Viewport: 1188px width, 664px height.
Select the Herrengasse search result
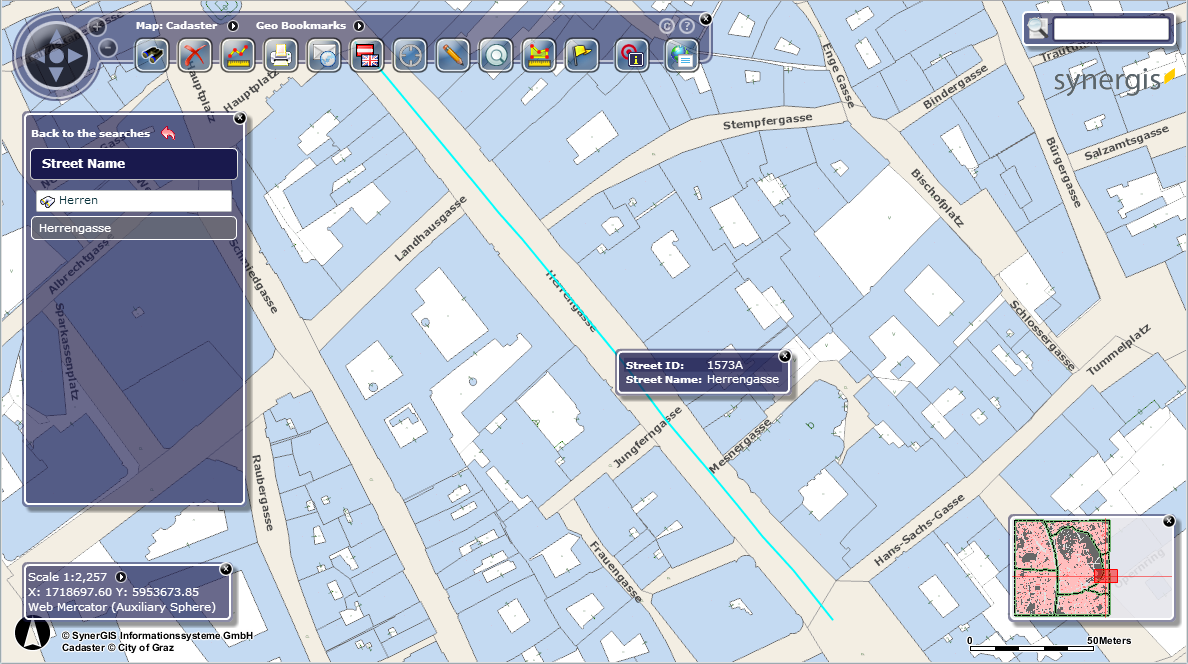coord(133,228)
